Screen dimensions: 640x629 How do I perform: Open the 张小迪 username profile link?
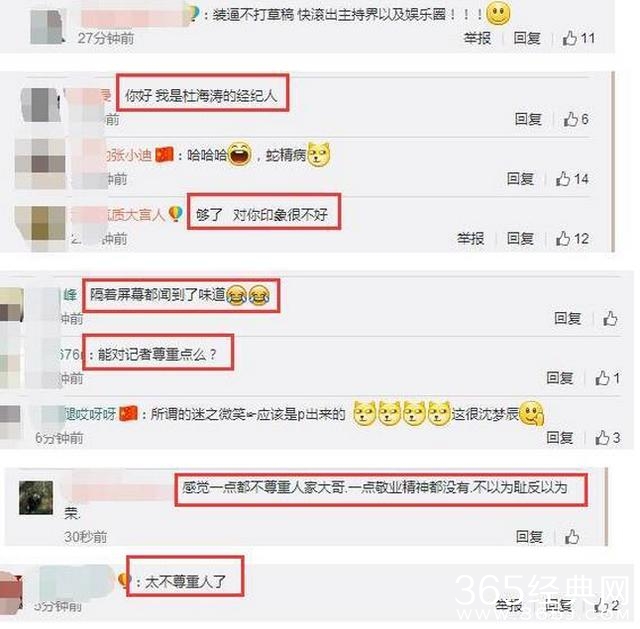point(129,155)
